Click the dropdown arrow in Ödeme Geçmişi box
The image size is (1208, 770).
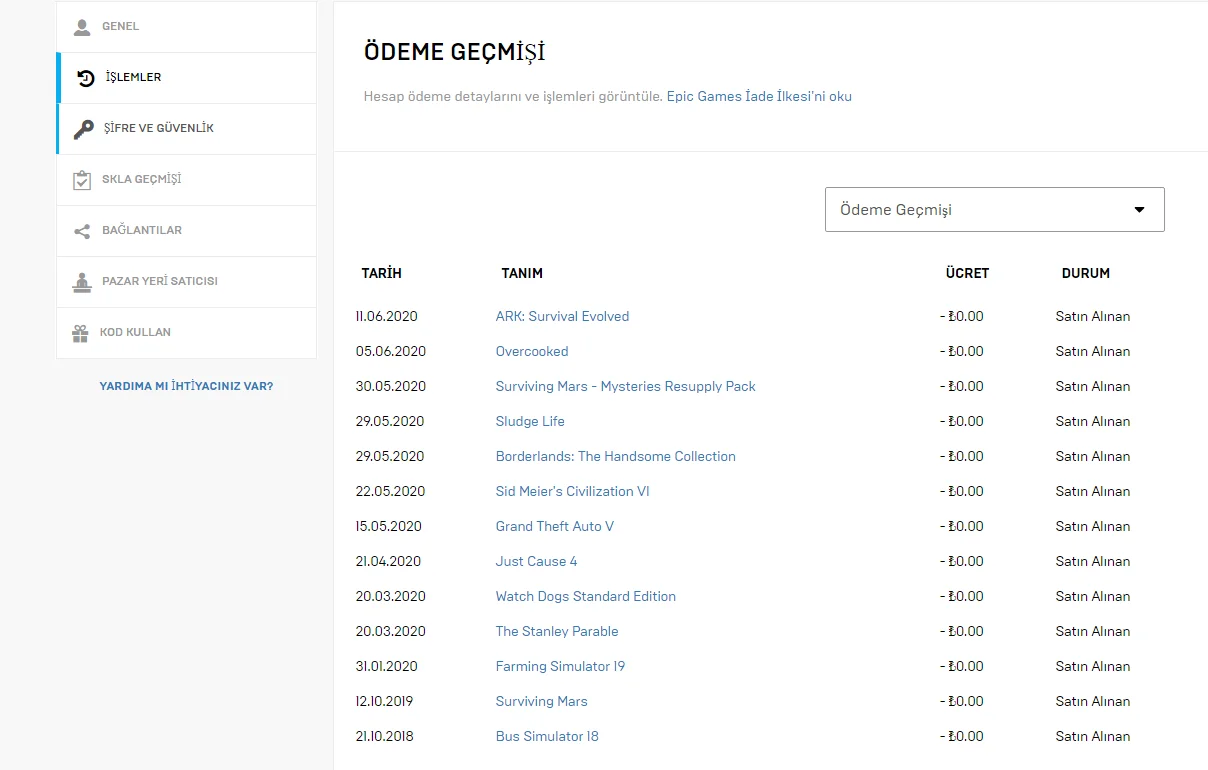click(1139, 210)
